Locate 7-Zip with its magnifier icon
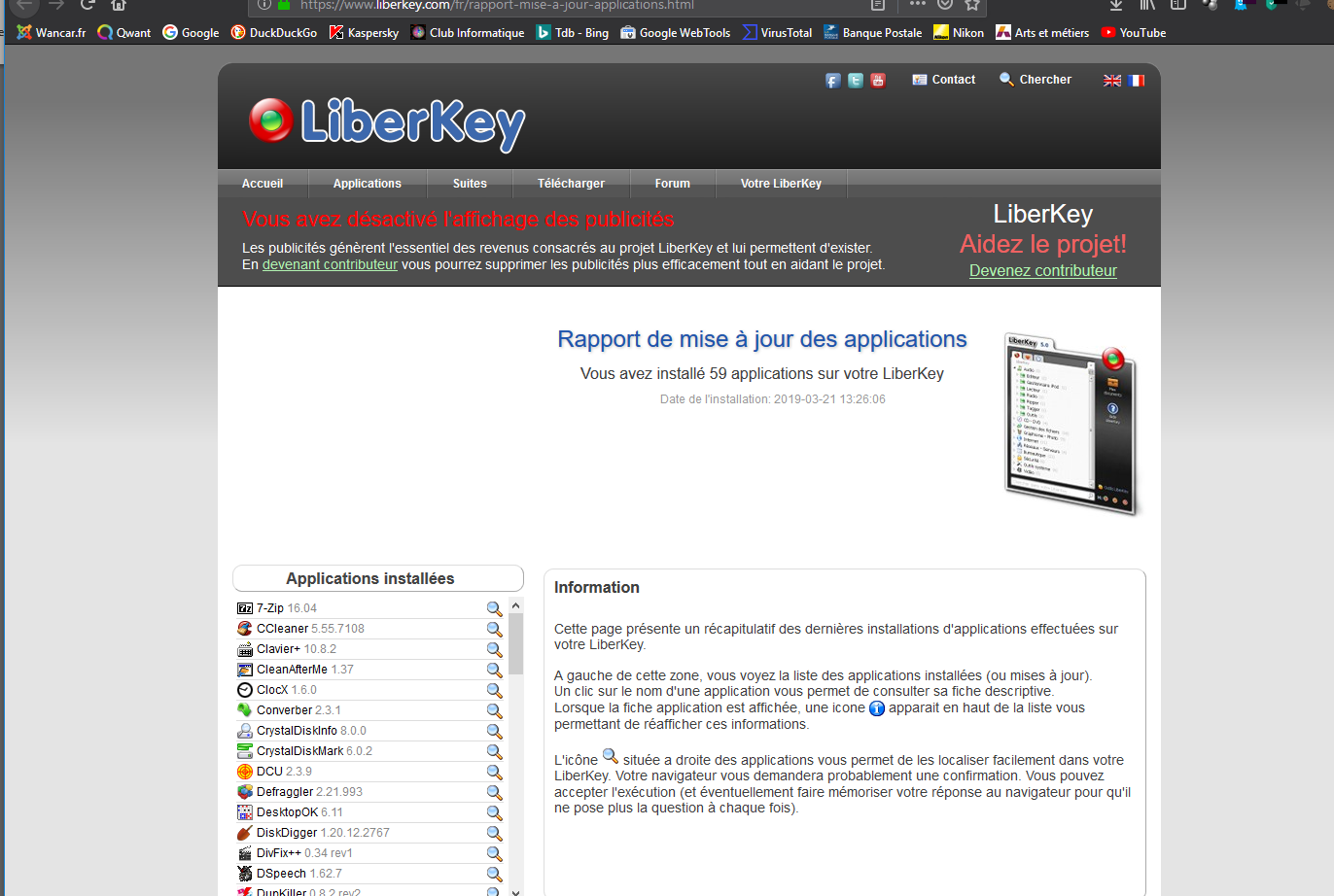Image resolution: width=1334 pixels, height=896 pixels. (x=494, y=608)
